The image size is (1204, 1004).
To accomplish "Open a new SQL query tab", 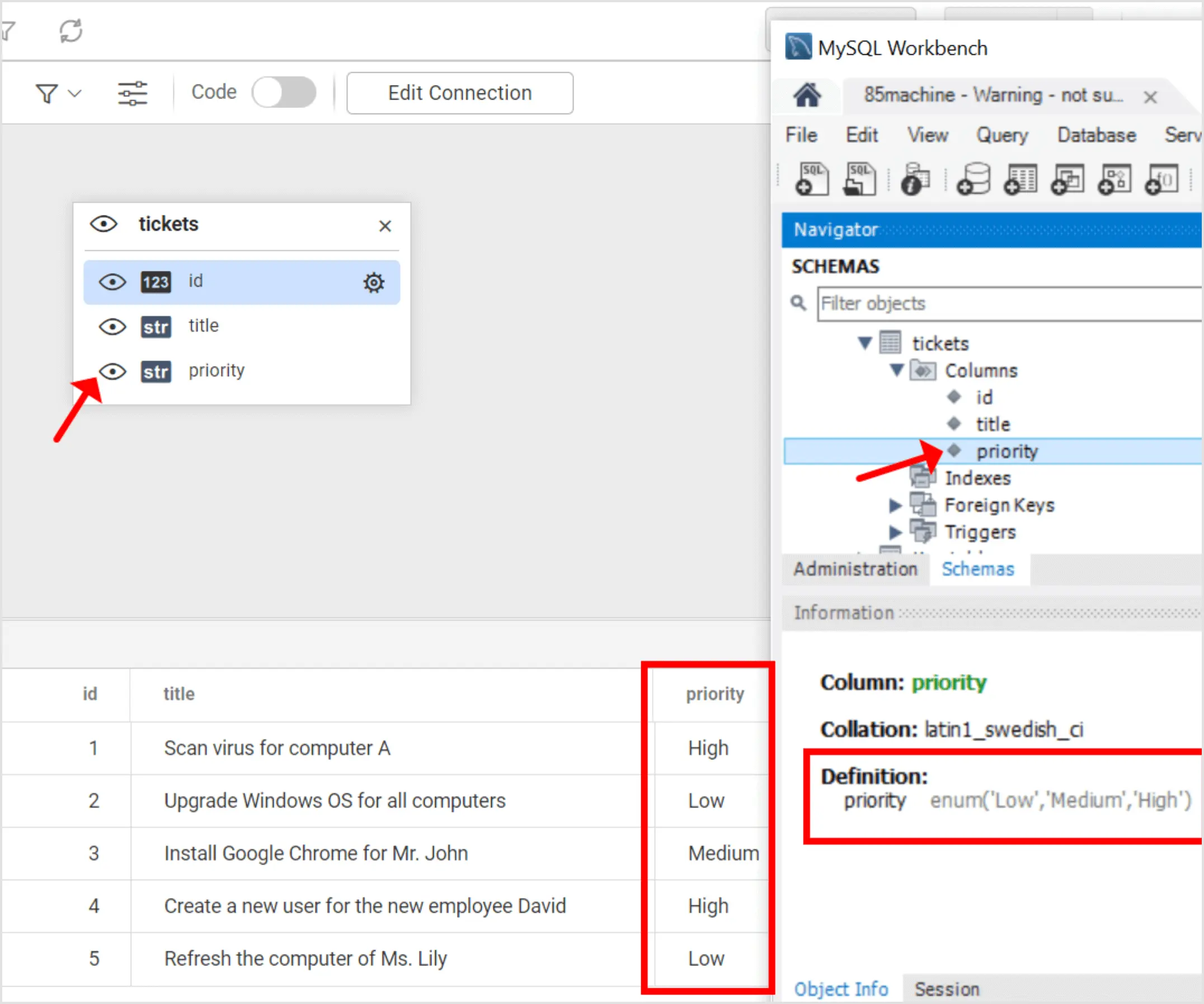I will (811, 178).
